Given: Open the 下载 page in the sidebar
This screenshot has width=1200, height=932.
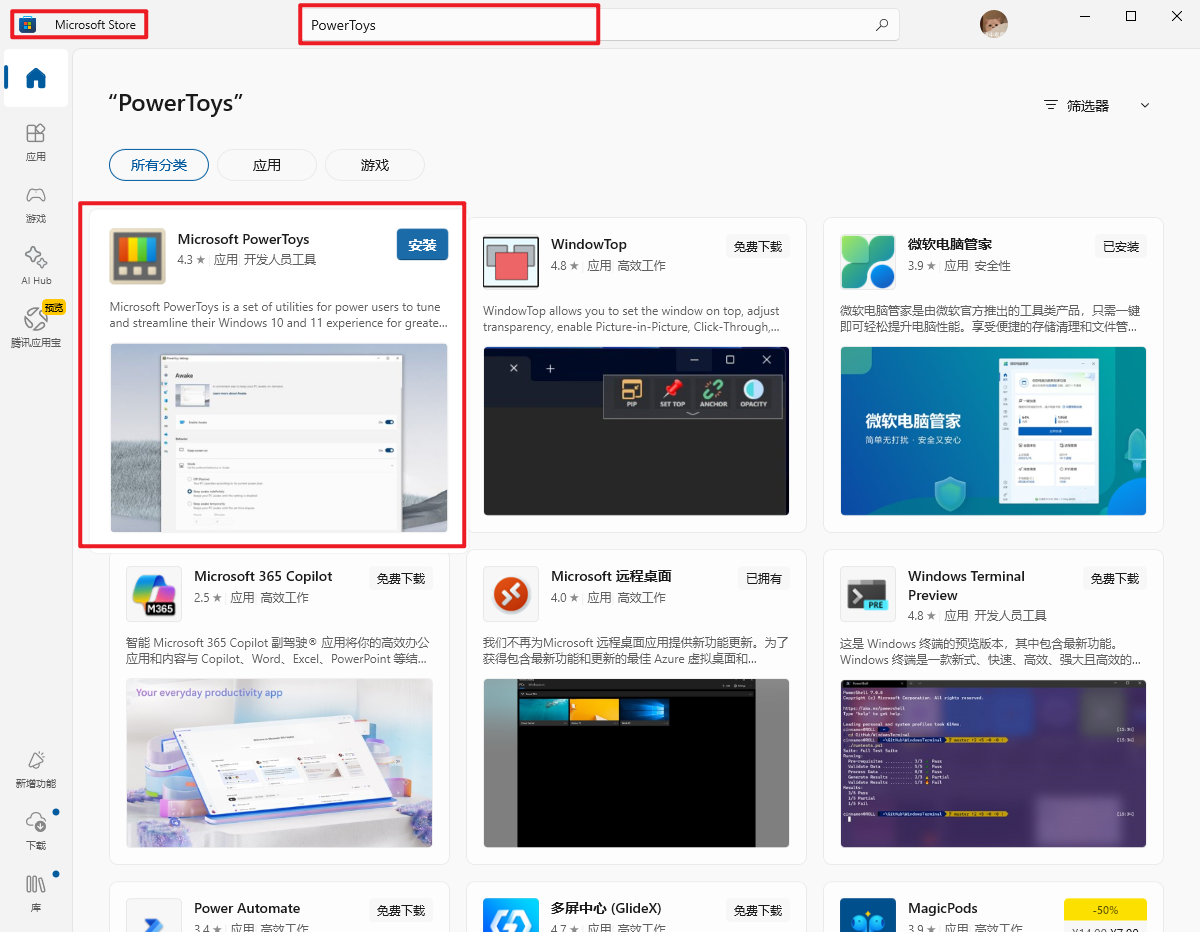Looking at the screenshot, I should click(x=36, y=831).
